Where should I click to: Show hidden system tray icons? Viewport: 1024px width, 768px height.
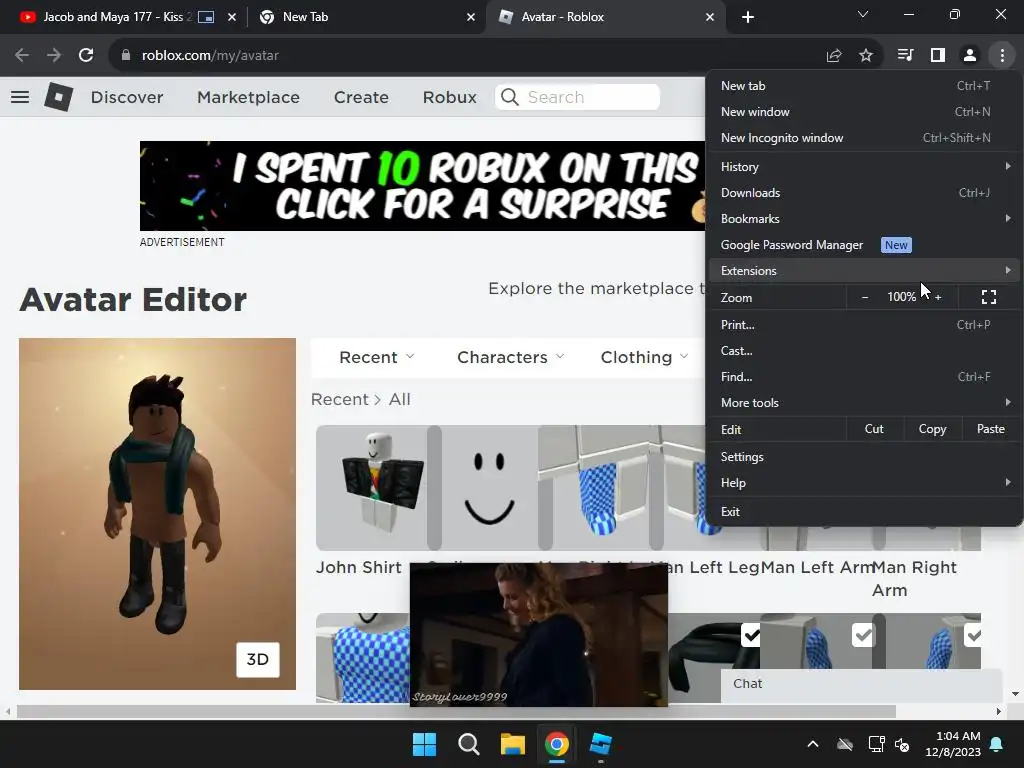point(812,744)
